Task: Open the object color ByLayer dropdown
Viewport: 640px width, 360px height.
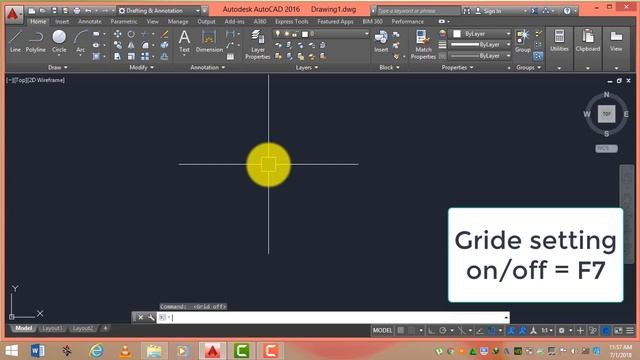Action: point(480,34)
